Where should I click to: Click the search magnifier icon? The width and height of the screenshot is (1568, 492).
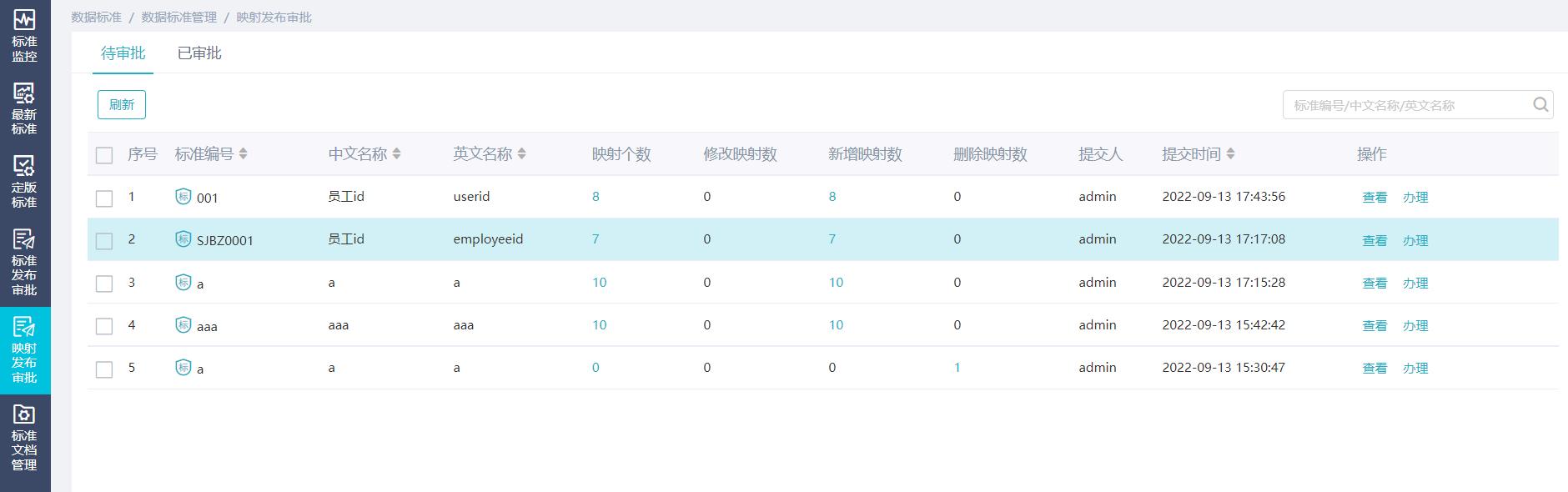tap(1540, 105)
